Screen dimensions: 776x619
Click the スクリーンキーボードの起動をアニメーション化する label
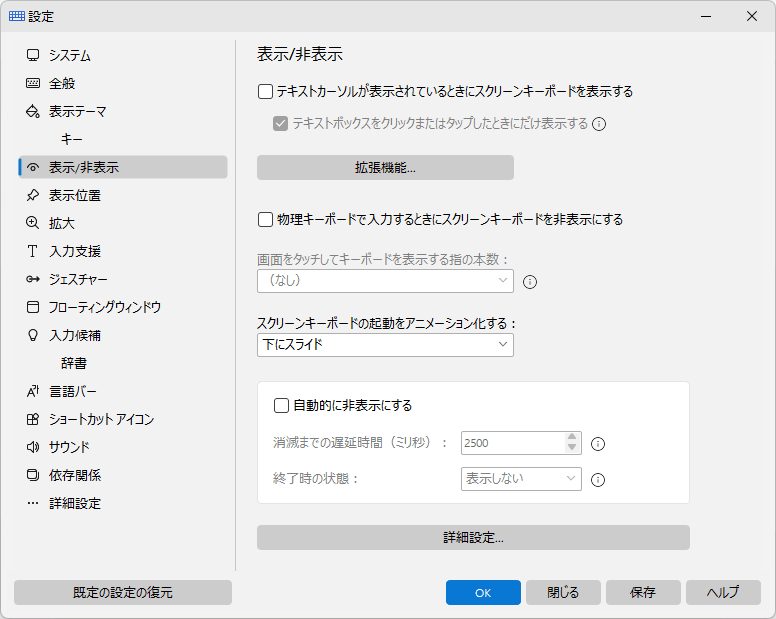(x=387, y=324)
